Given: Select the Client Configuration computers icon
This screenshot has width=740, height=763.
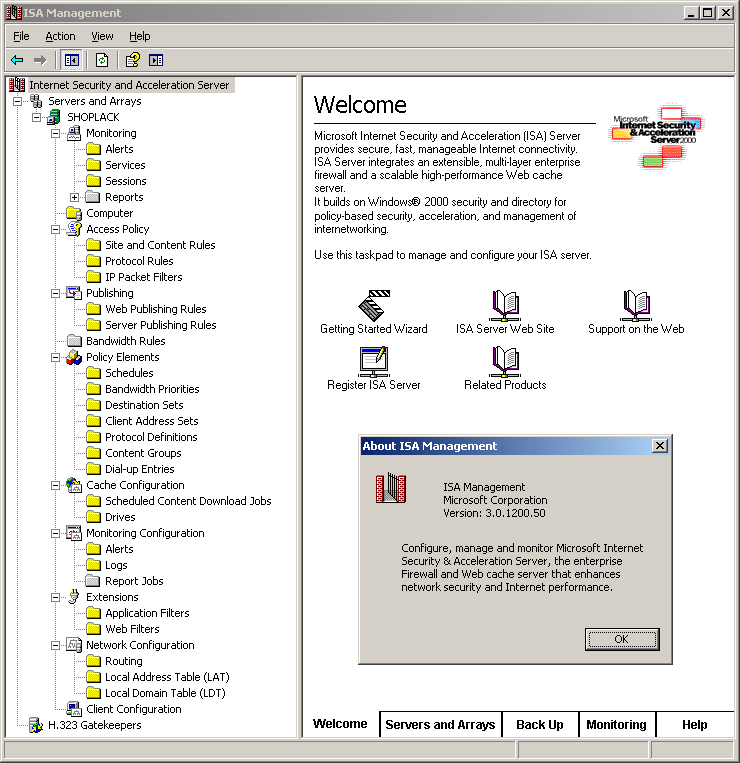Looking at the screenshot, I should (x=73, y=709).
